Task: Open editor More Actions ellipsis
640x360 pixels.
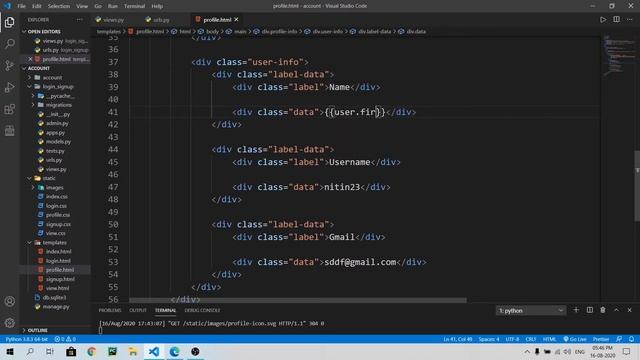Action: point(630,20)
